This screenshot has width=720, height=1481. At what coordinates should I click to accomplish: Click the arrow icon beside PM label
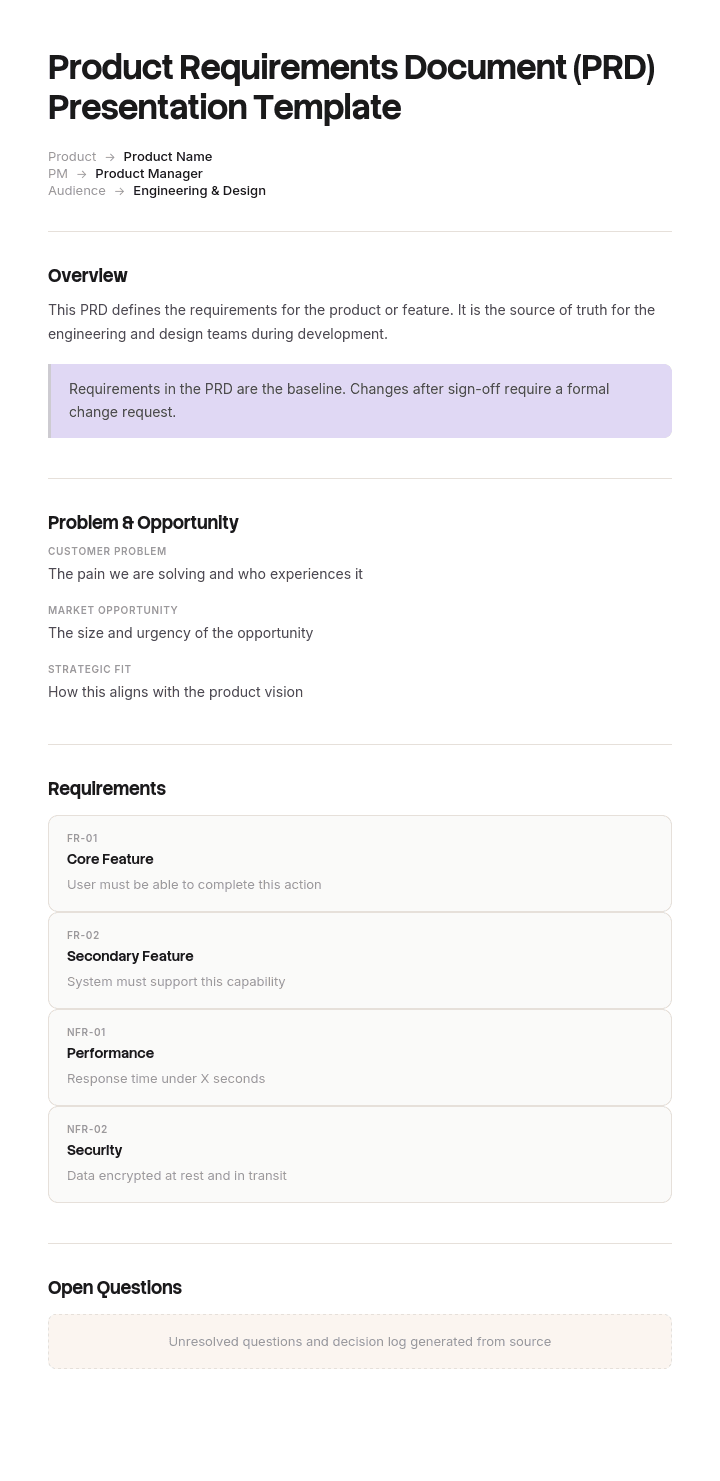82,174
